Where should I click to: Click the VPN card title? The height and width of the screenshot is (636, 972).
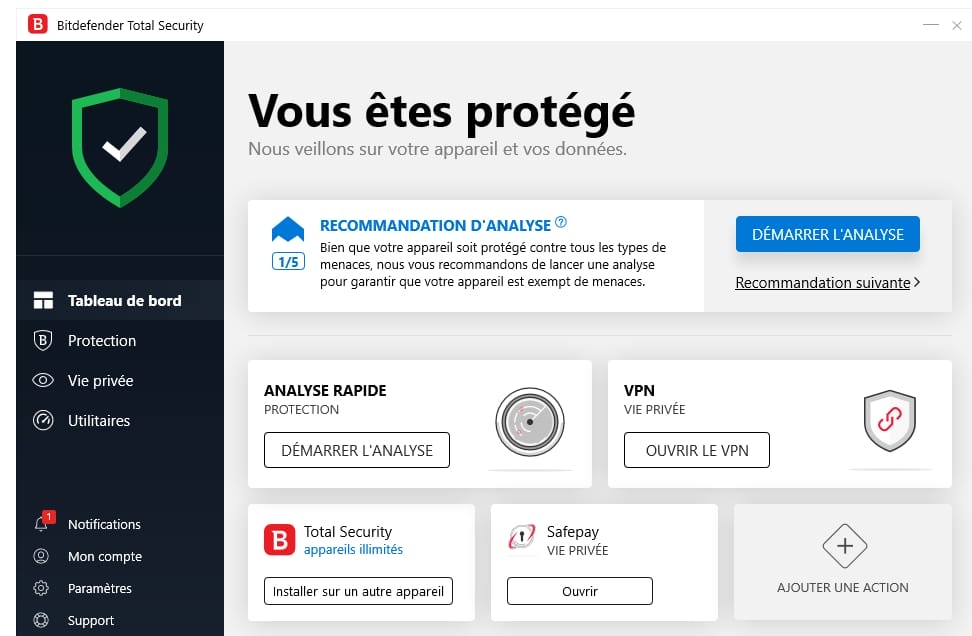[x=639, y=391]
